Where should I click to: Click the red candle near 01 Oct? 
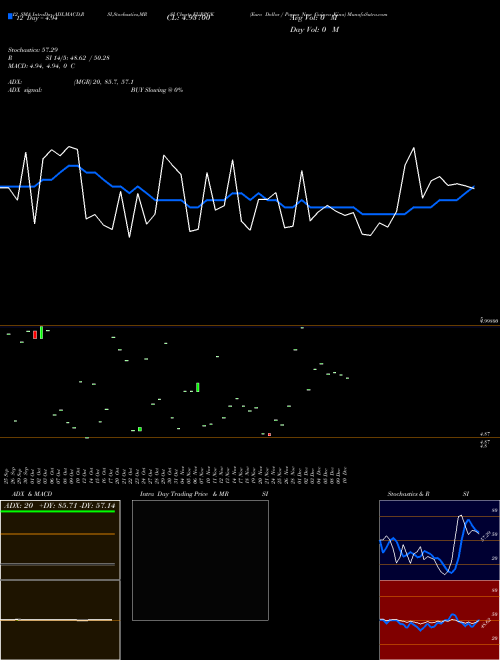[35, 335]
